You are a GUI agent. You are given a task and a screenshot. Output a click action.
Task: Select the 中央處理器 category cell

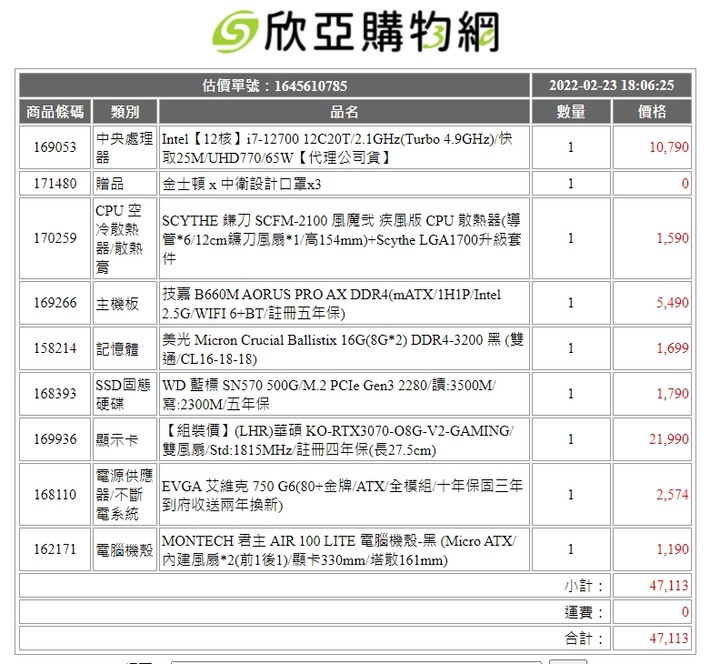pos(125,147)
